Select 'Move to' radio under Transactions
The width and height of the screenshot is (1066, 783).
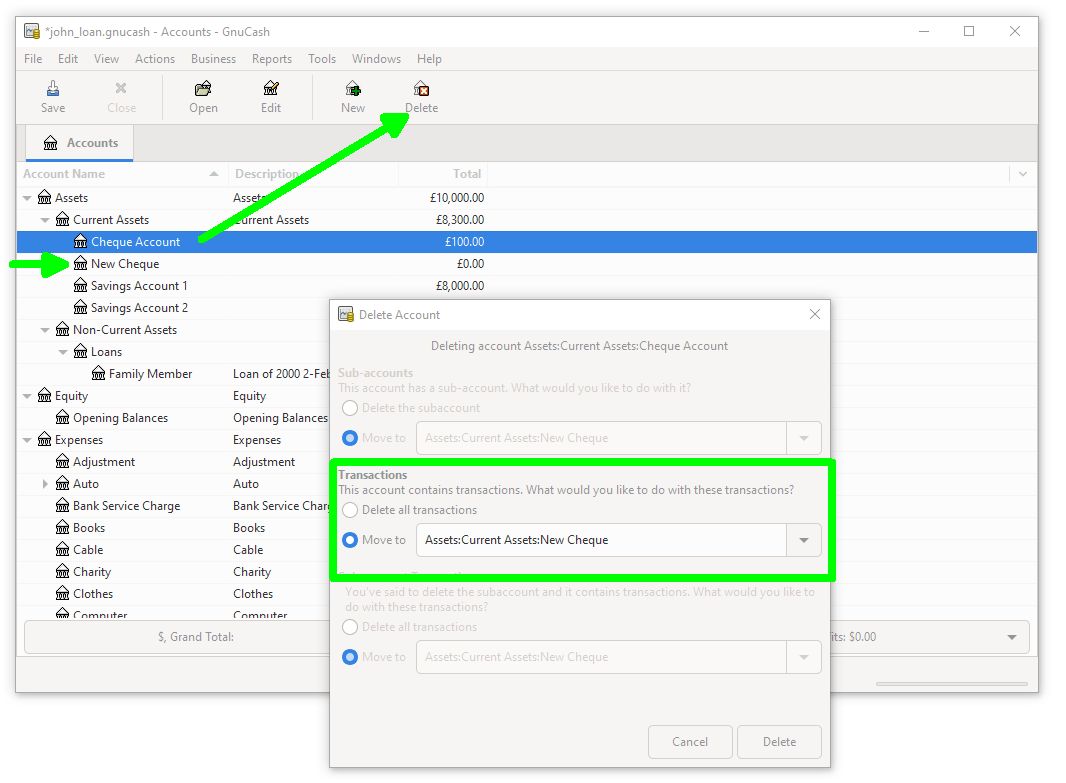click(x=350, y=540)
